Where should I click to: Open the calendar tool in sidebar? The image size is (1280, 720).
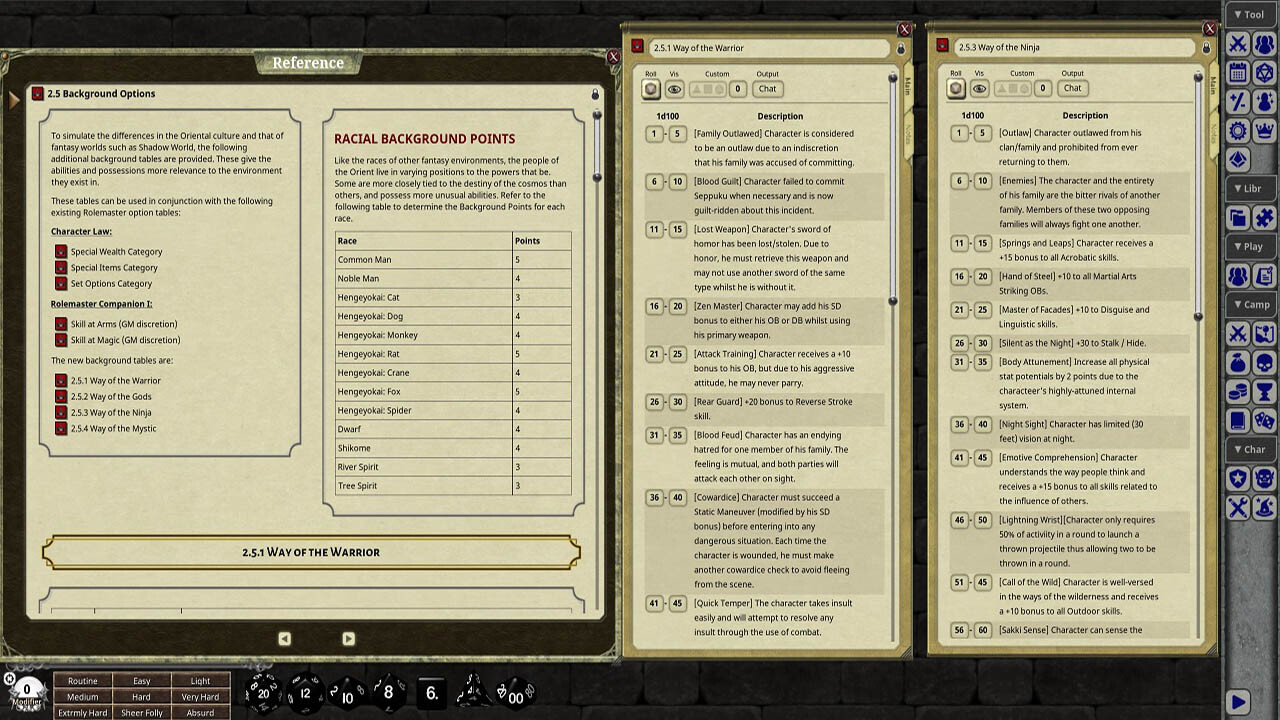(x=1238, y=72)
